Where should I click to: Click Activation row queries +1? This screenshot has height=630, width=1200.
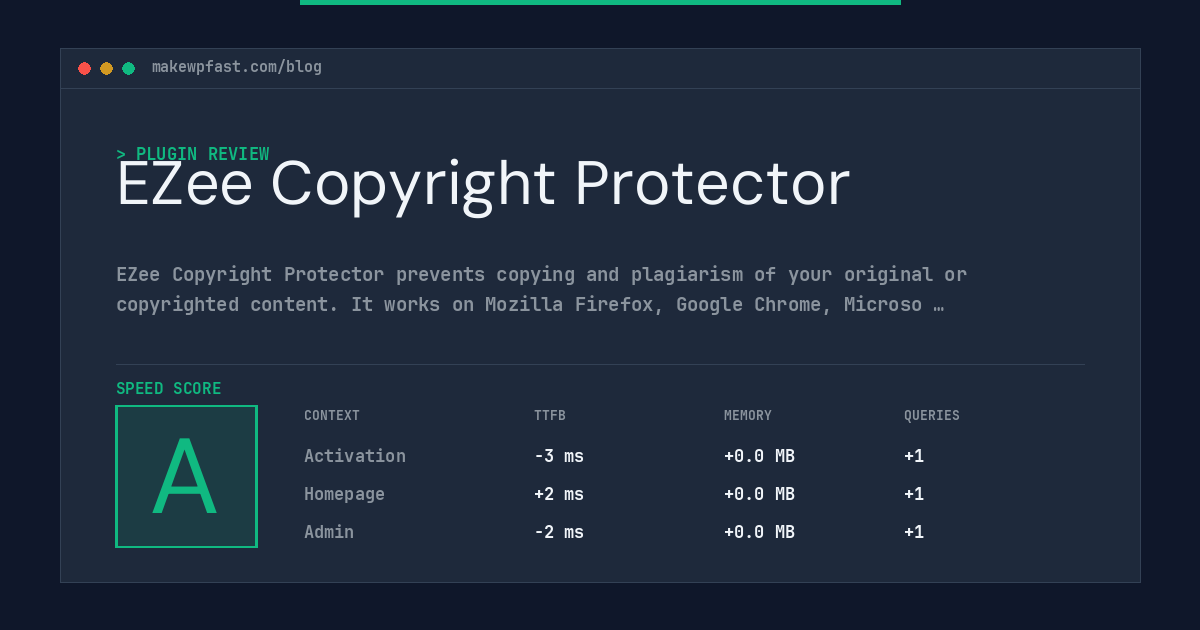(x=914, y=456)
